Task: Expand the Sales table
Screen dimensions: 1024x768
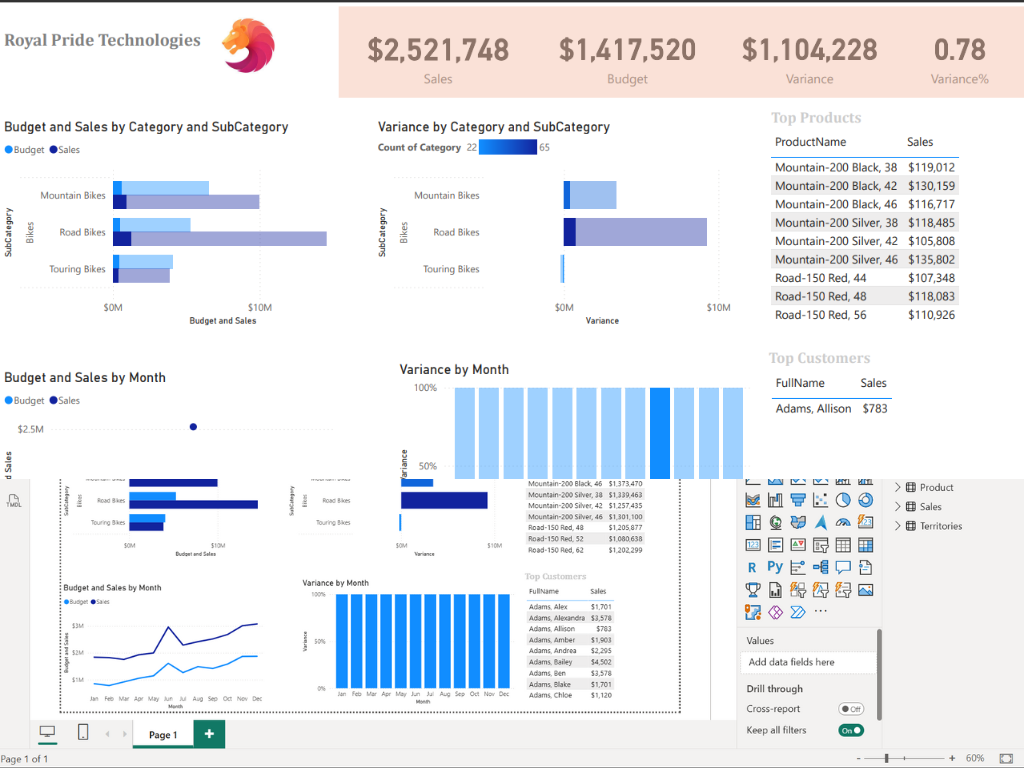Action: tap(897, 507)
